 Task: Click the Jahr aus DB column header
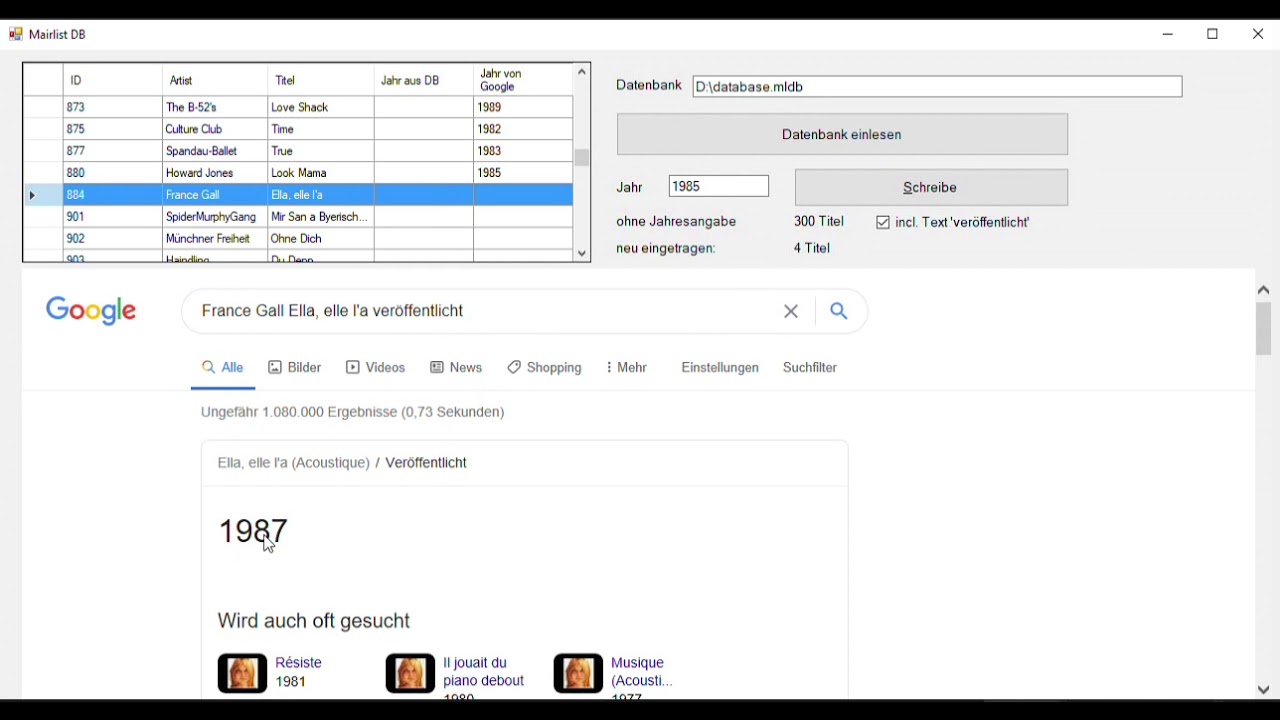point(424,81)
